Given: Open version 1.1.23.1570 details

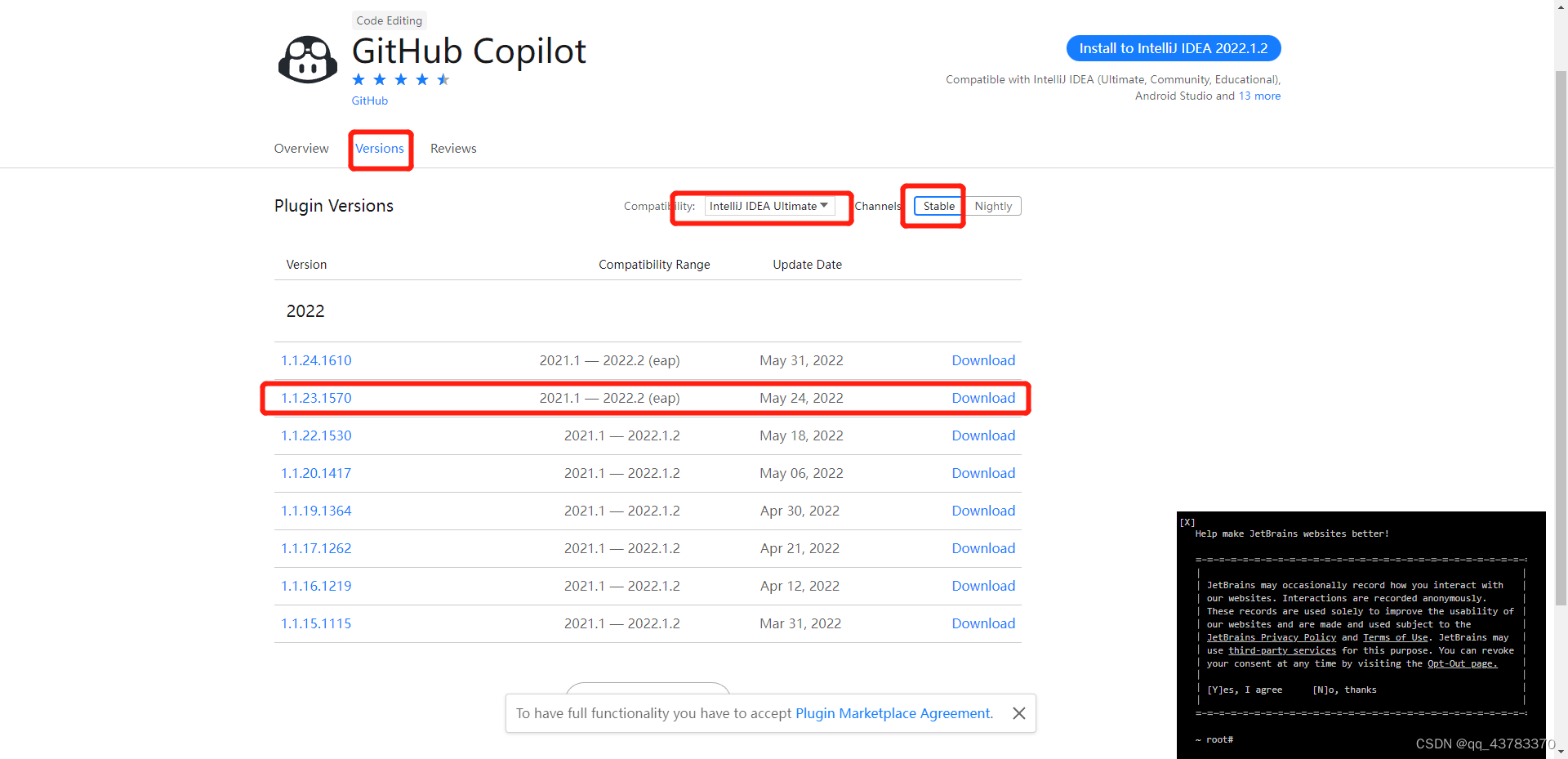Looking at the screenshot, I should (316, 398).
